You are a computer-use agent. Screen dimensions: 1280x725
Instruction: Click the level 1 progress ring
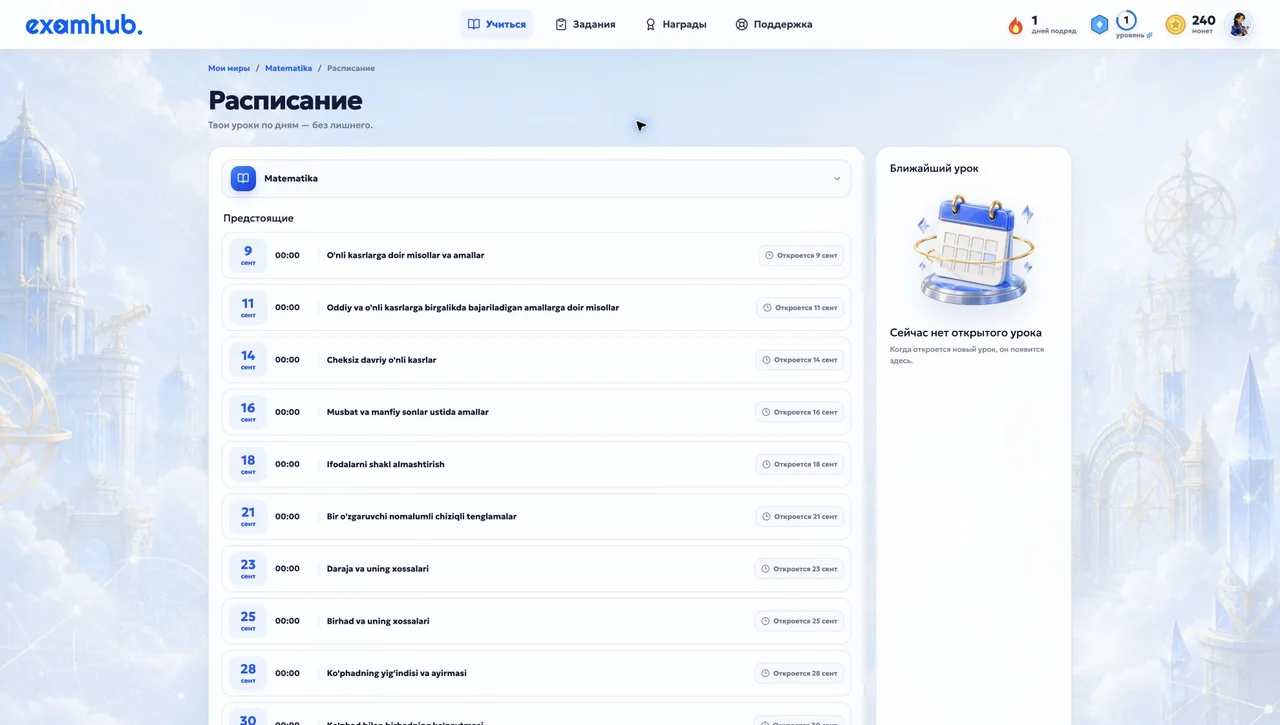1126,20
